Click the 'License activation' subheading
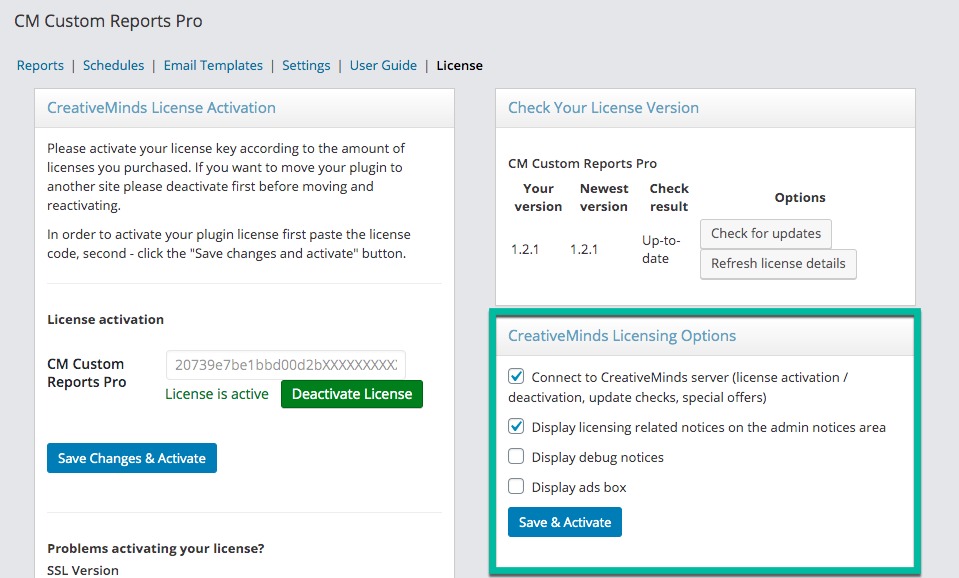 [x=105, y=319]
